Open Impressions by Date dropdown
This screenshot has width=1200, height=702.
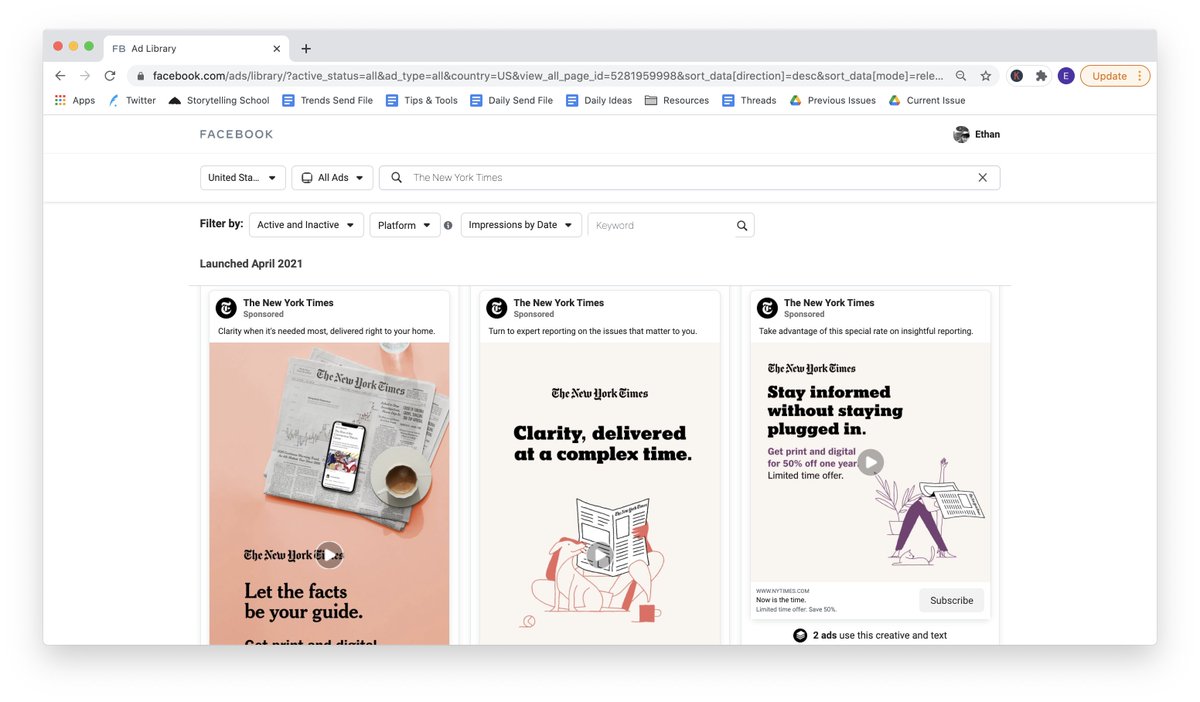(x=521, y=225)
